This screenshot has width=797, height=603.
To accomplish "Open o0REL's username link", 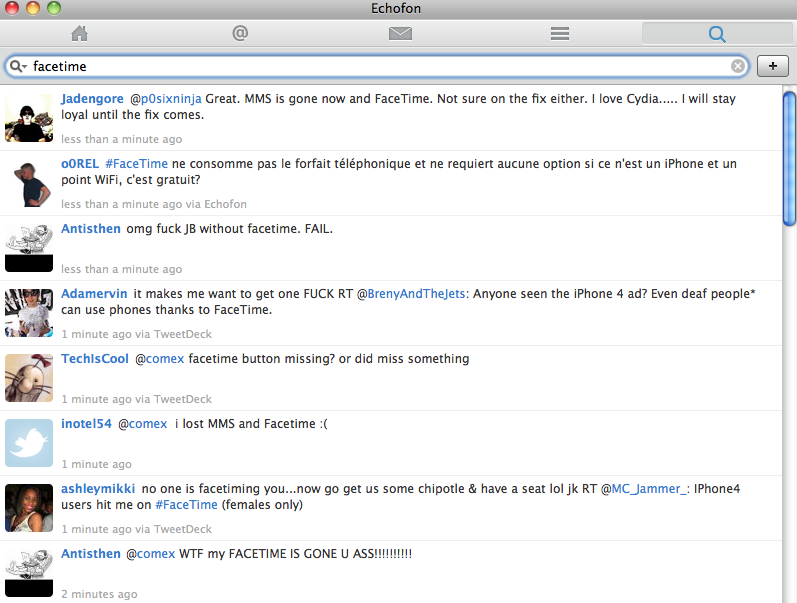I will [80, 164].
